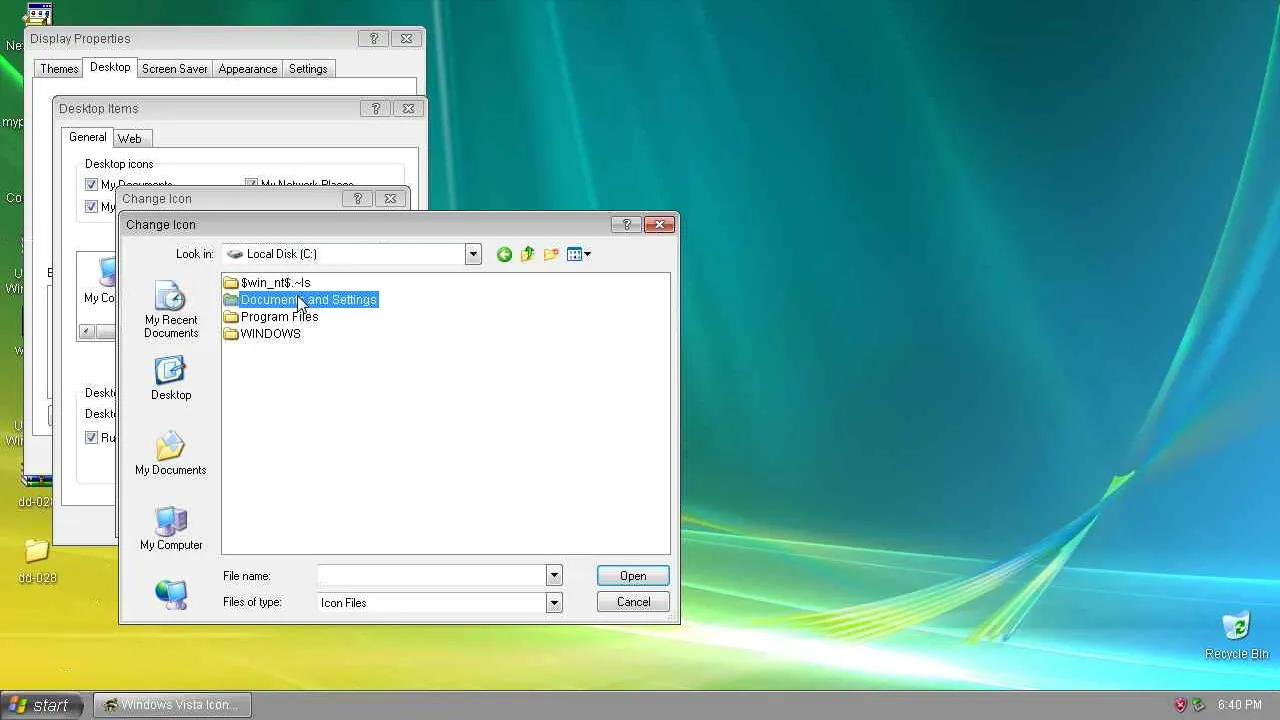The width and height of the screenshot is (1280, 720).
Task: Click the 6:40 PM taskbar clock
Action: click(x=1239, y=706)
